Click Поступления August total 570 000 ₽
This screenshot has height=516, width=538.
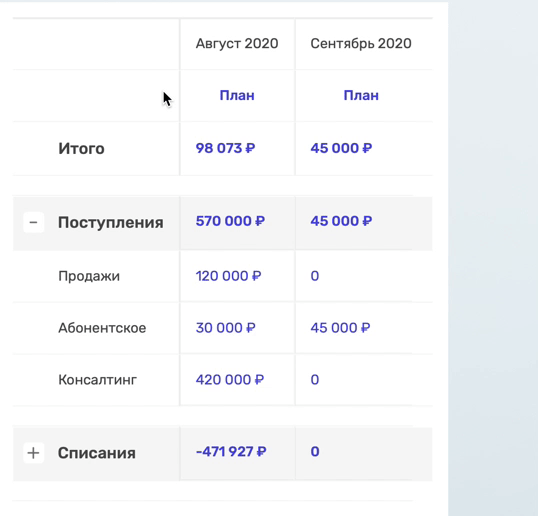pyautogui.click(x=230, y=221)
